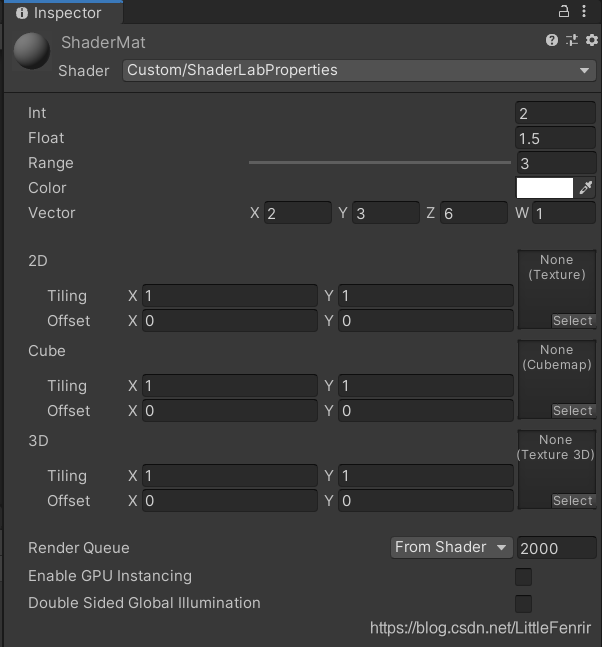The image size is (602, 647).
Task: Select a texture for the 2D slot
Action: tap(573, 321)
